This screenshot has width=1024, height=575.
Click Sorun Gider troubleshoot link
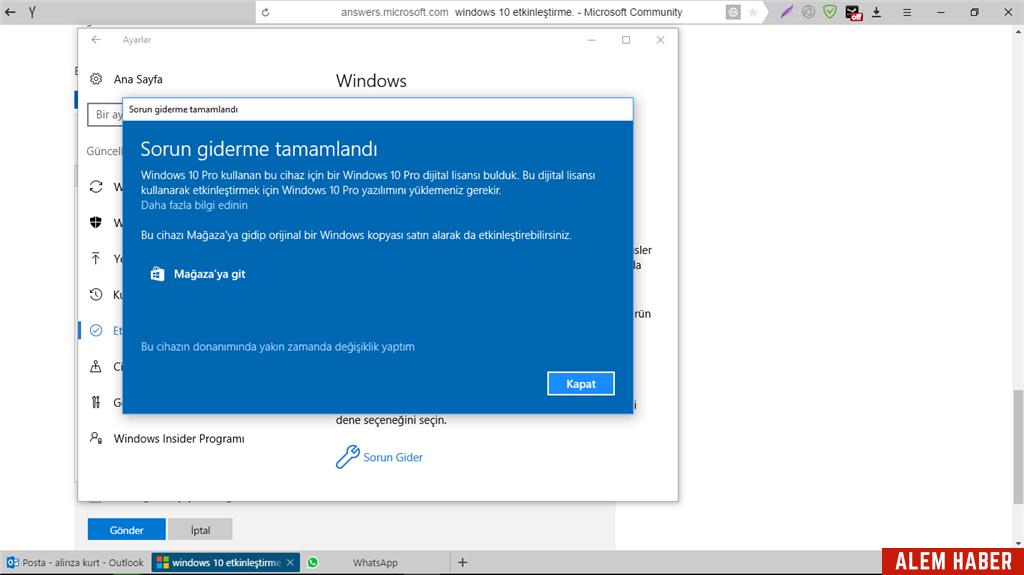pyautogui.click(x=392, y=457)
